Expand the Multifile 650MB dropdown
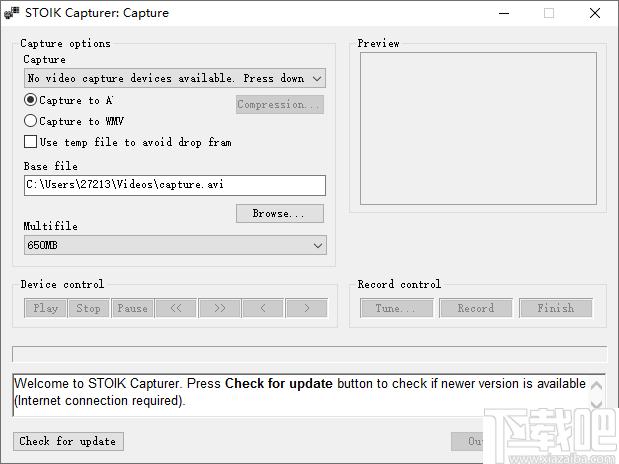Viewport: 619px width, 464px height. 175,245
